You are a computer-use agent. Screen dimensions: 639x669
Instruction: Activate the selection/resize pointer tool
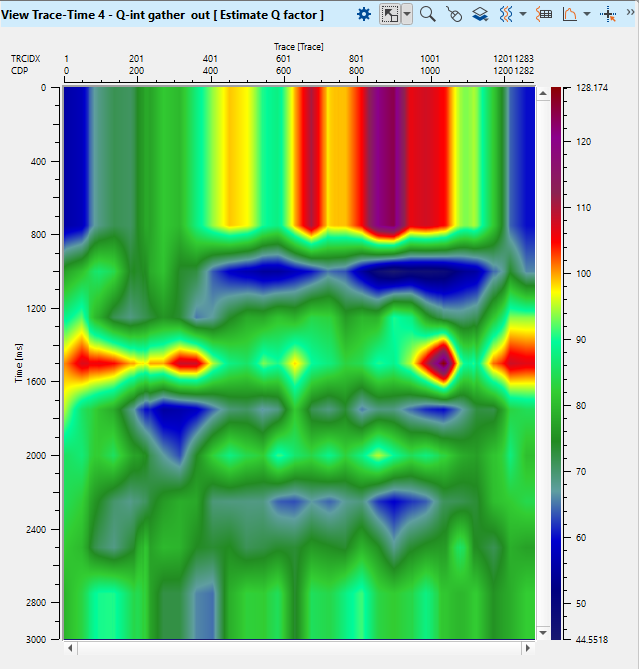coord(390,15)
